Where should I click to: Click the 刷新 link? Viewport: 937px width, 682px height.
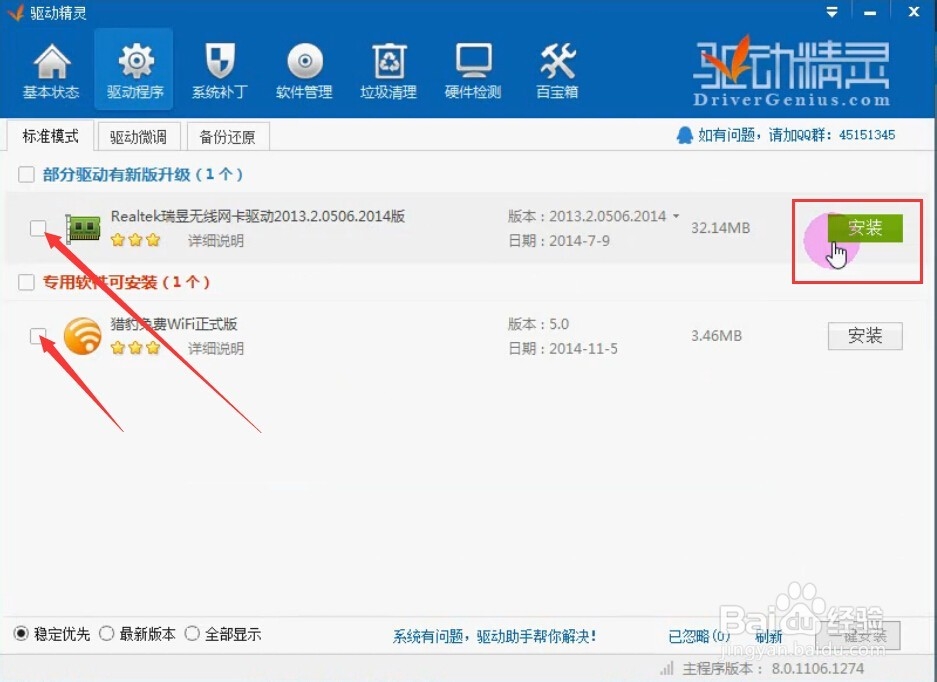tap(768, 636)
